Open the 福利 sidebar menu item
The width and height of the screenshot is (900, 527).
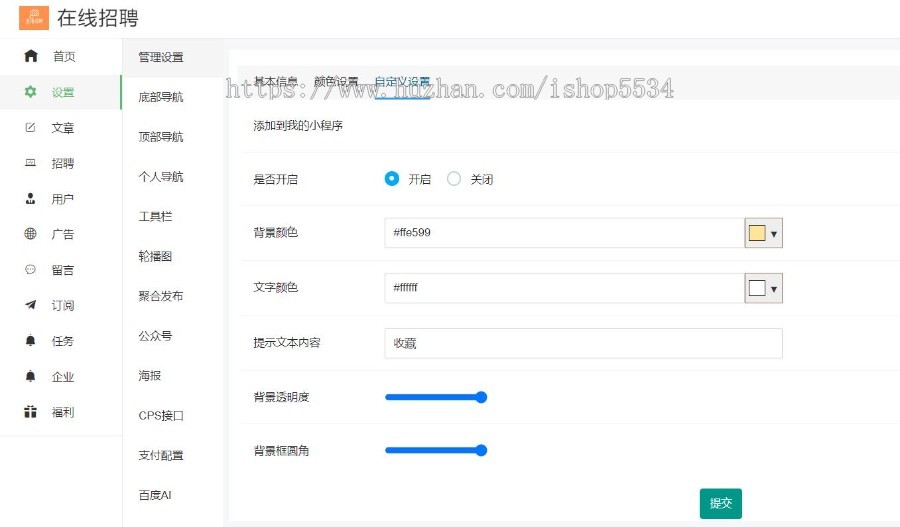coord(61,412)
